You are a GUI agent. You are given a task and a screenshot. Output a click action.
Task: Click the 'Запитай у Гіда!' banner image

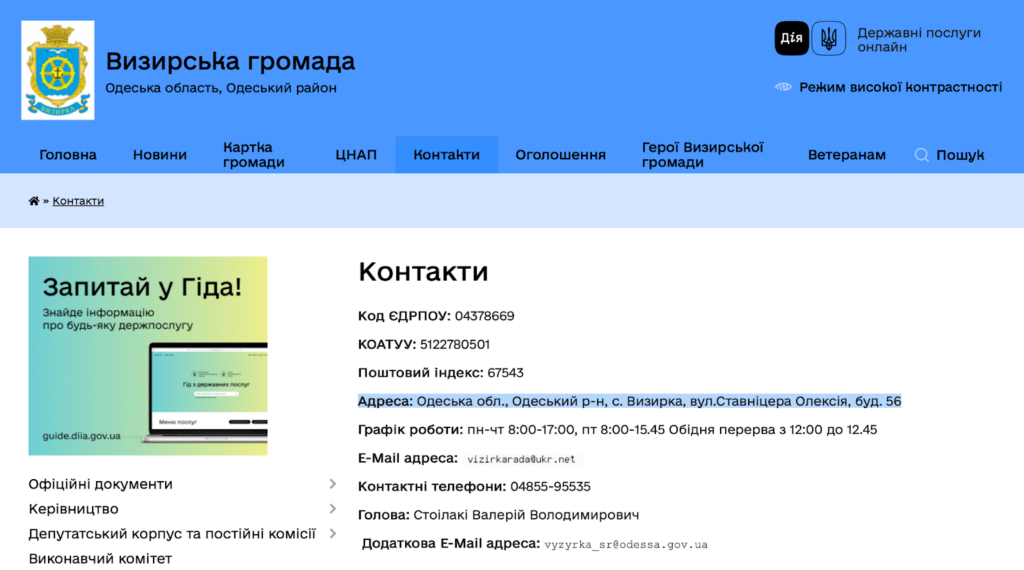point(148,356)
